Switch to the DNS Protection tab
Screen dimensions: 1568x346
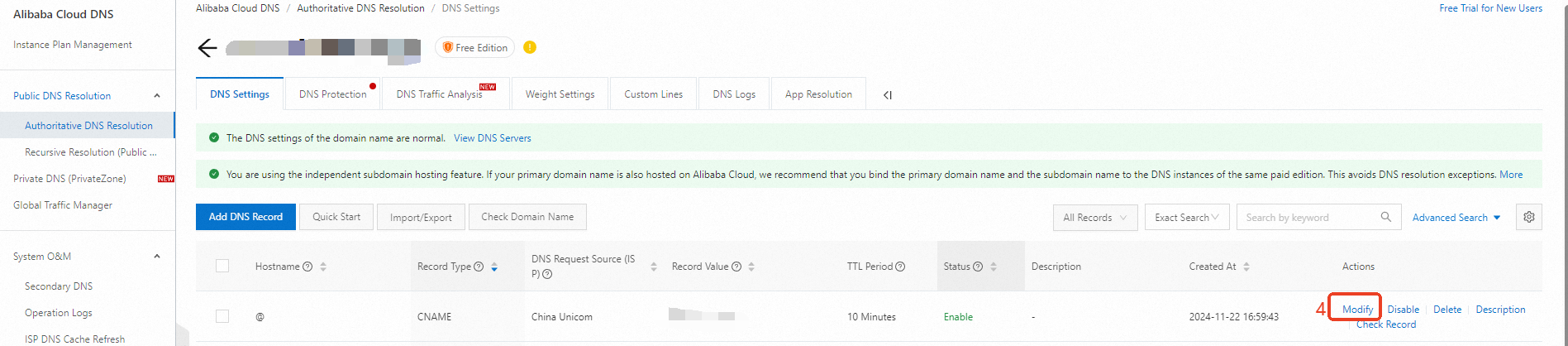point(332,94)
